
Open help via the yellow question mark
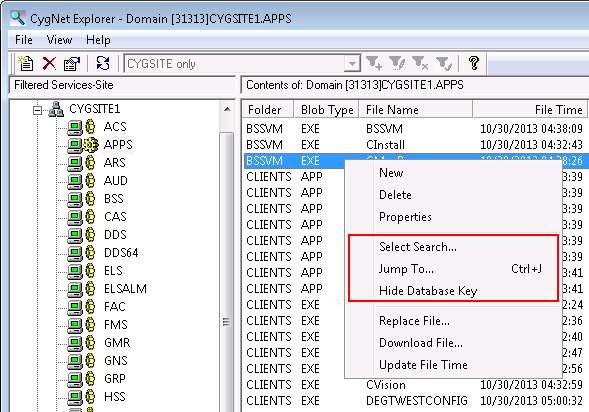pos(474,63)
